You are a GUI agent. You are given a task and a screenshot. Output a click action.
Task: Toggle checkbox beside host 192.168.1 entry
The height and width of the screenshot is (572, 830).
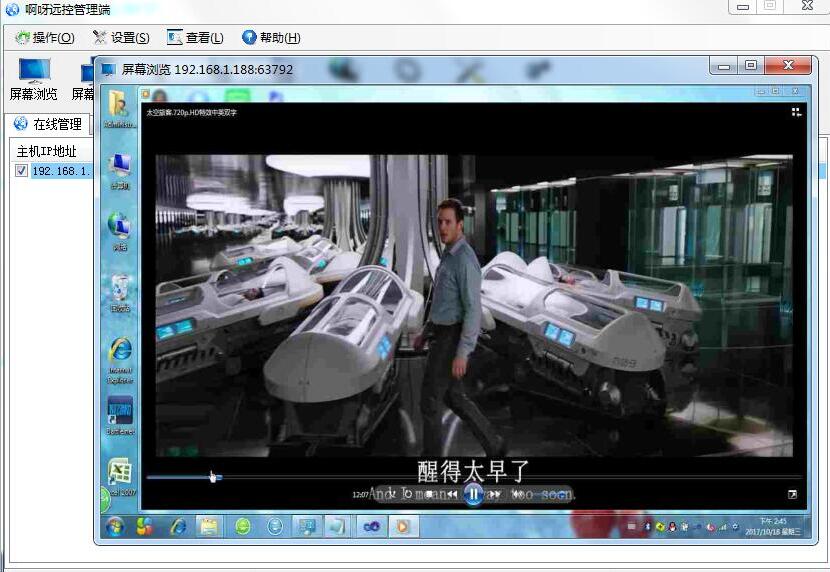click(x=21, y=170)
